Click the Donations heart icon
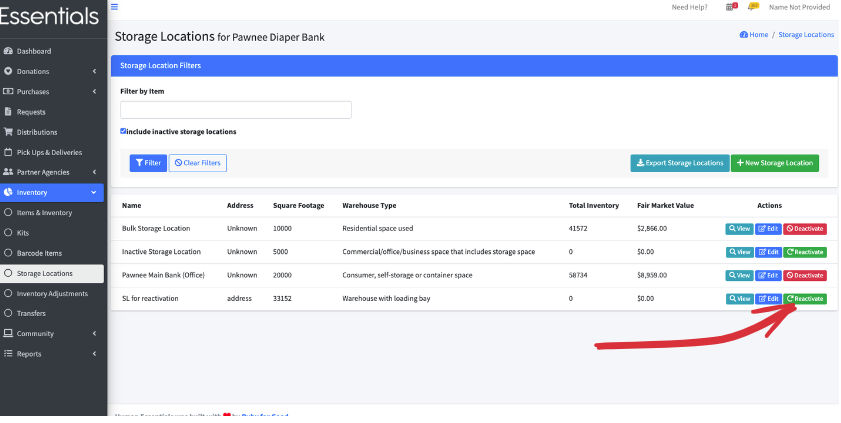841x423 pixels. click(x=8, y=71)
